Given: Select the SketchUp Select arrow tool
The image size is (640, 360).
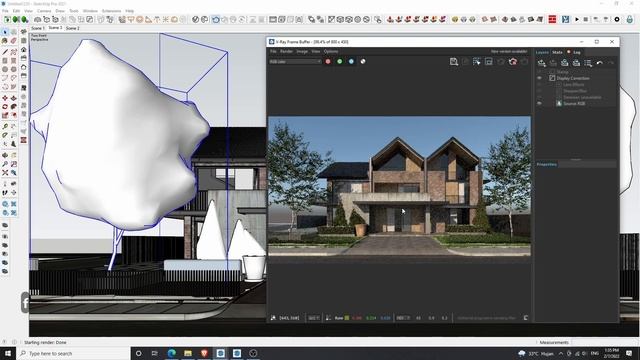Looking at the screenshot, I should tap(5, 31).
